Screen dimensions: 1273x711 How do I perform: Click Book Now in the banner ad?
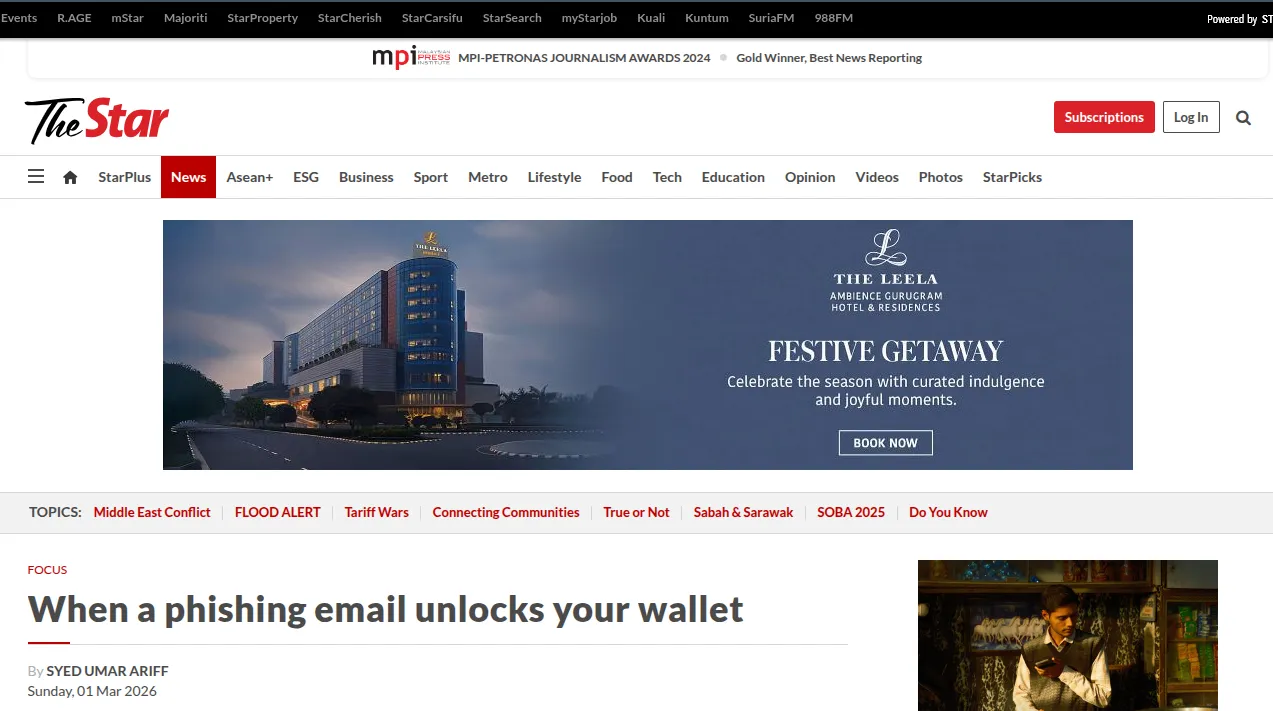[885, 443]
